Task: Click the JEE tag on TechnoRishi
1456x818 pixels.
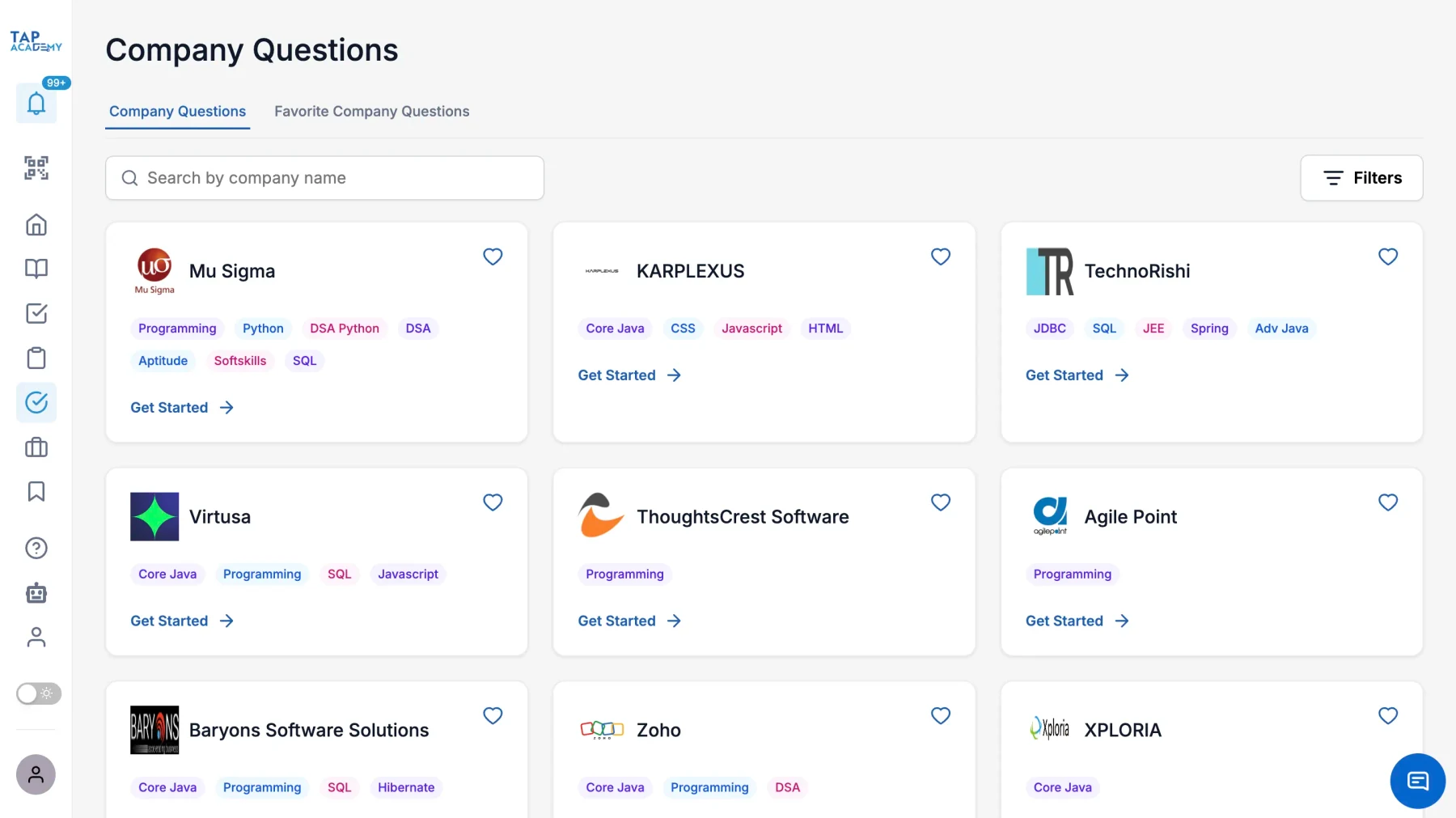Action: pyautogui.click(x=1153, y=328)
